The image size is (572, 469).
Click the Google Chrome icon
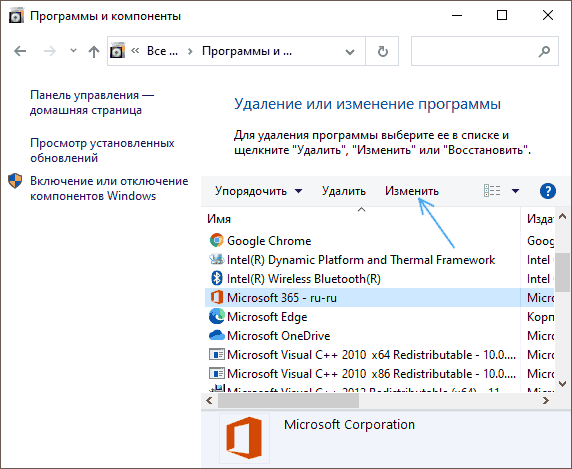(x=216, y=240)
